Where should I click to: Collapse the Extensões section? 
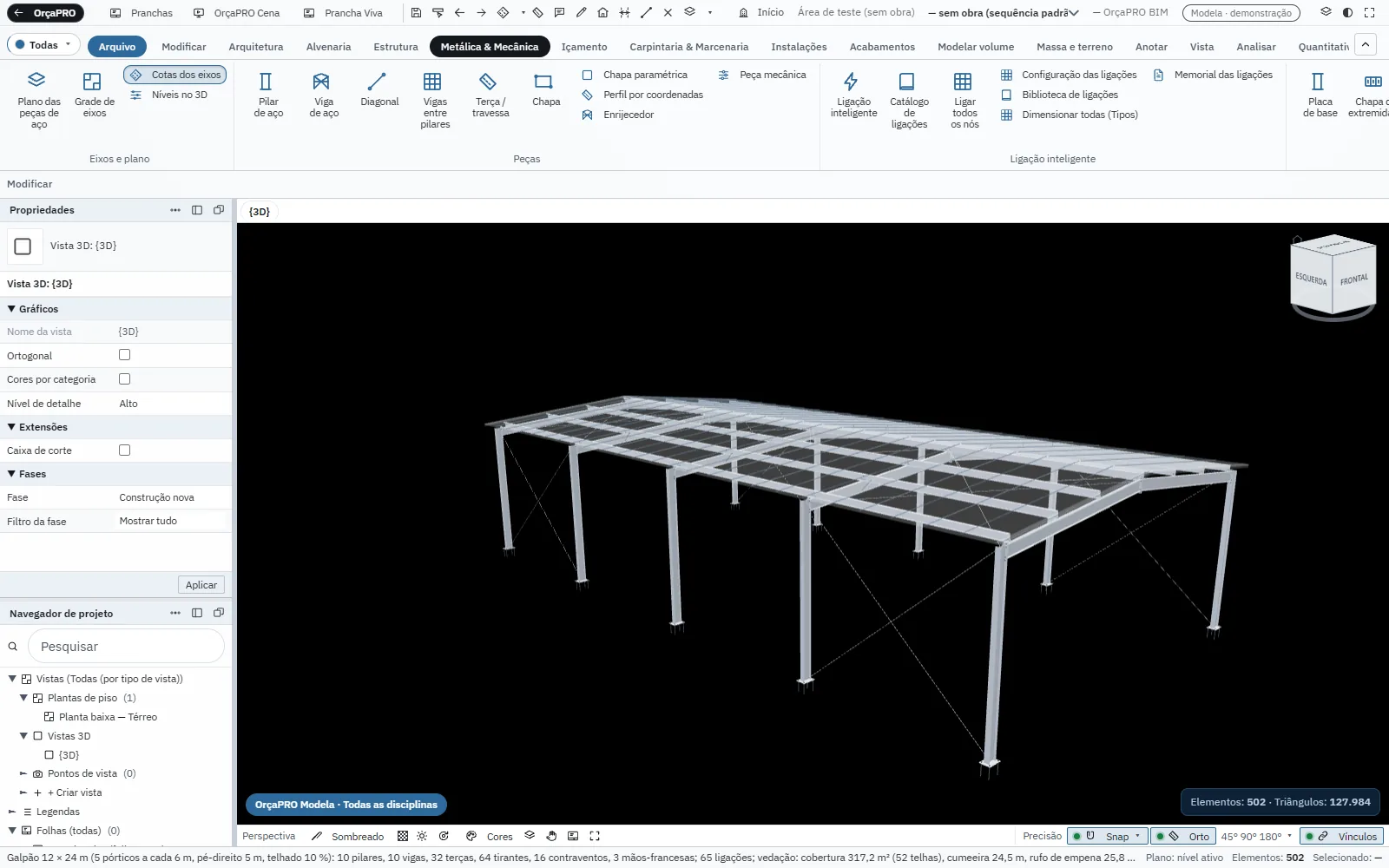[x=12, y=427]
